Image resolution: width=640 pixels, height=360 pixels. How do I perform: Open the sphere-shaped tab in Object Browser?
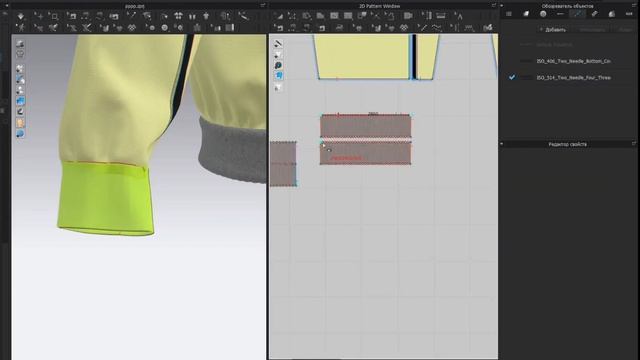pyautogui.click(x=611, y=14)
